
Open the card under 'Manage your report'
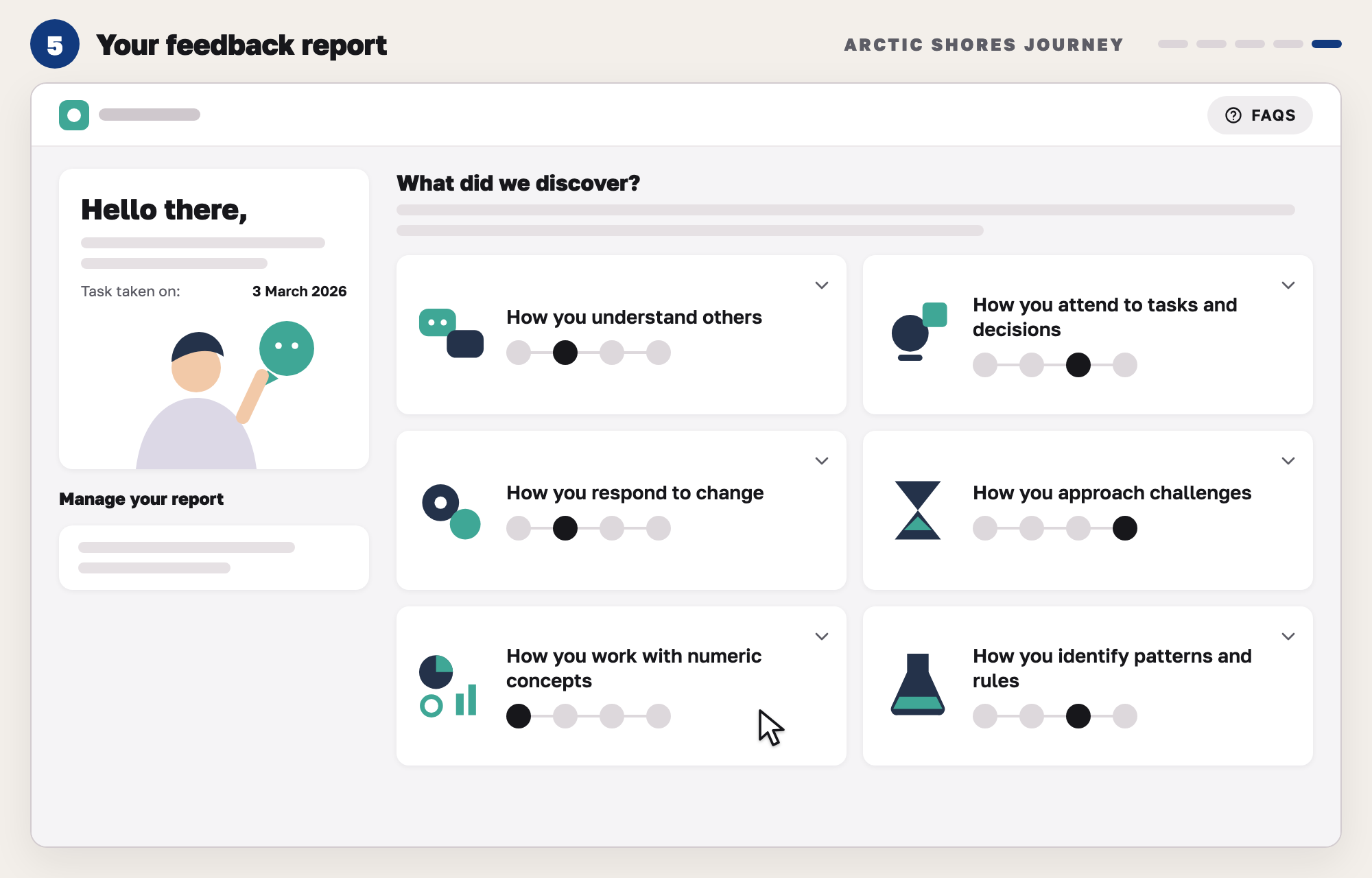214,558
